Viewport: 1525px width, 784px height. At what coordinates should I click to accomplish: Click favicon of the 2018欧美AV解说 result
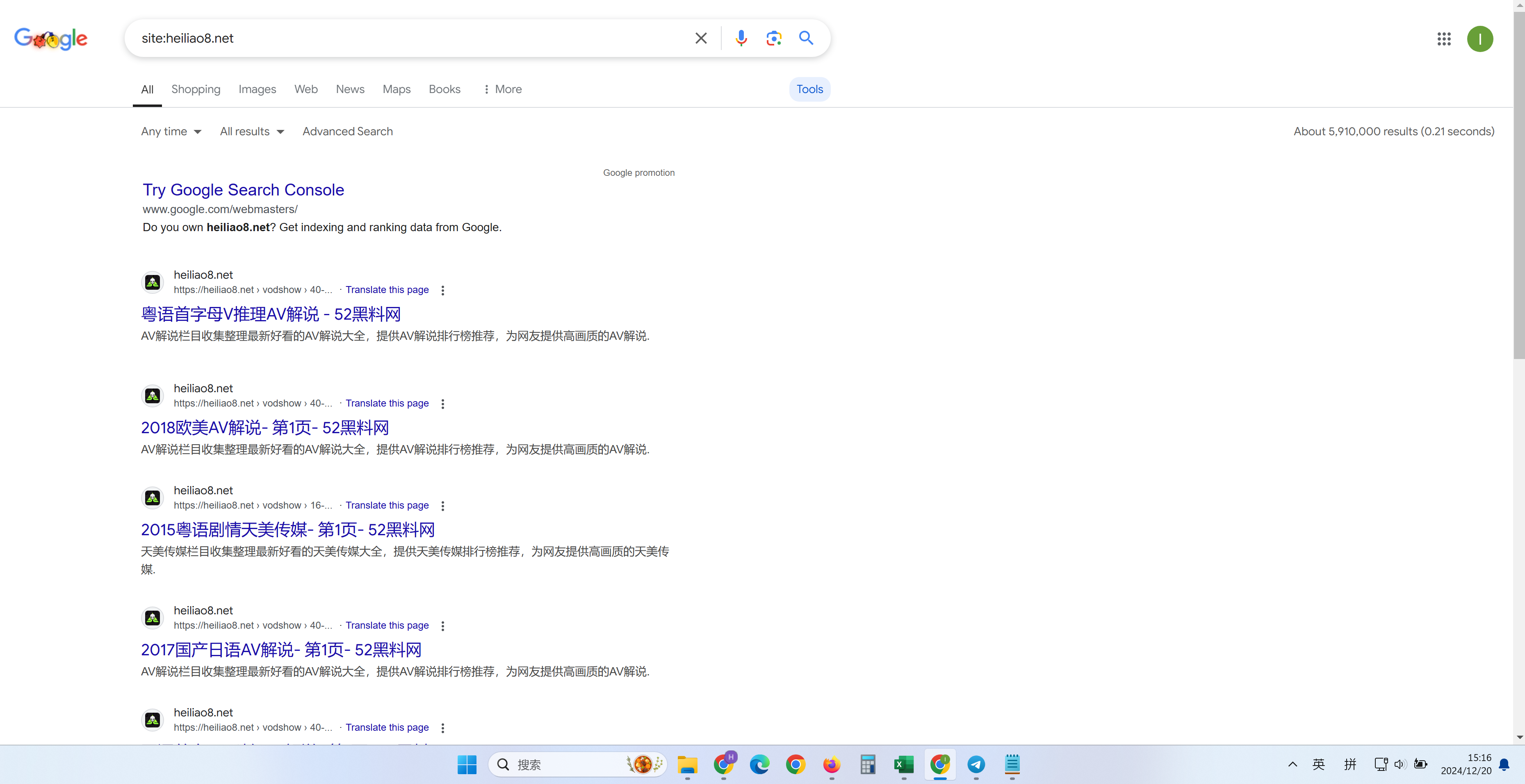pyautogui.click(x=153, y=396)
